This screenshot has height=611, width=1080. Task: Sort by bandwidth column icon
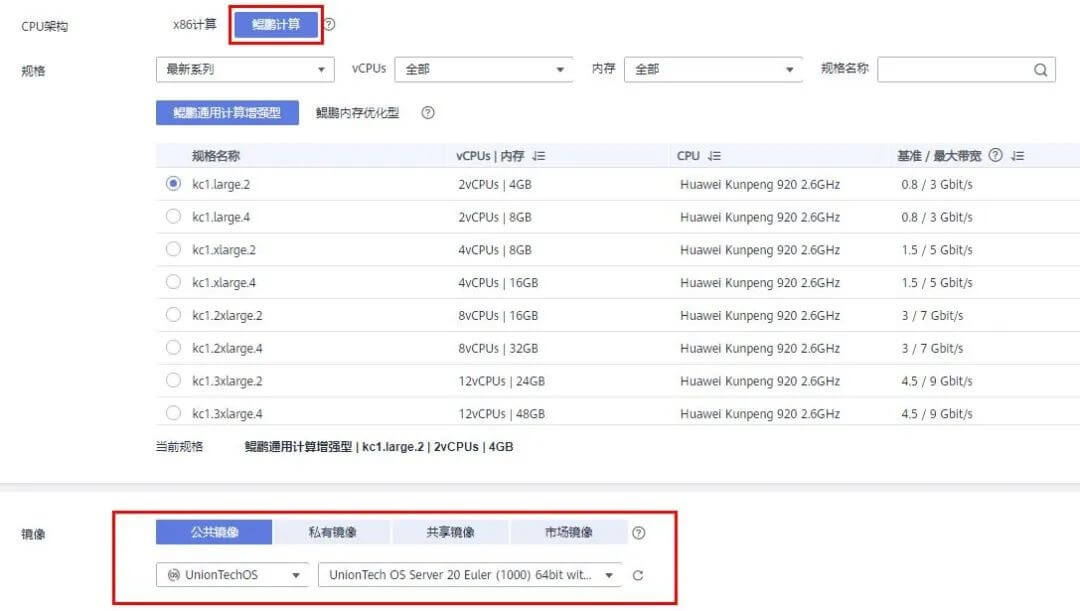[x=1017, y=156]
